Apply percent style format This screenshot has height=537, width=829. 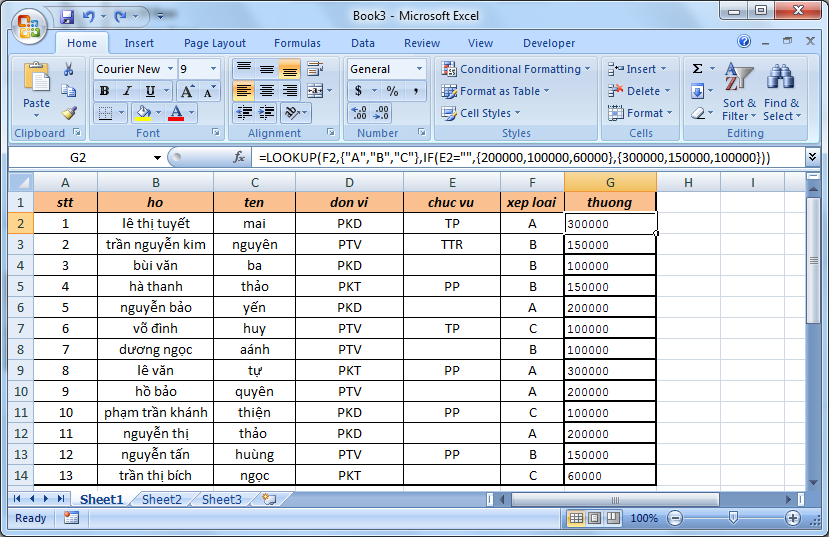point(392,91)
